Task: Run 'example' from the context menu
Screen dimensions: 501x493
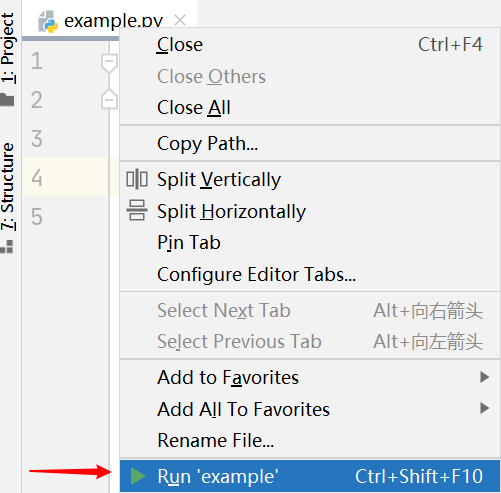Action: click(310, 476)
